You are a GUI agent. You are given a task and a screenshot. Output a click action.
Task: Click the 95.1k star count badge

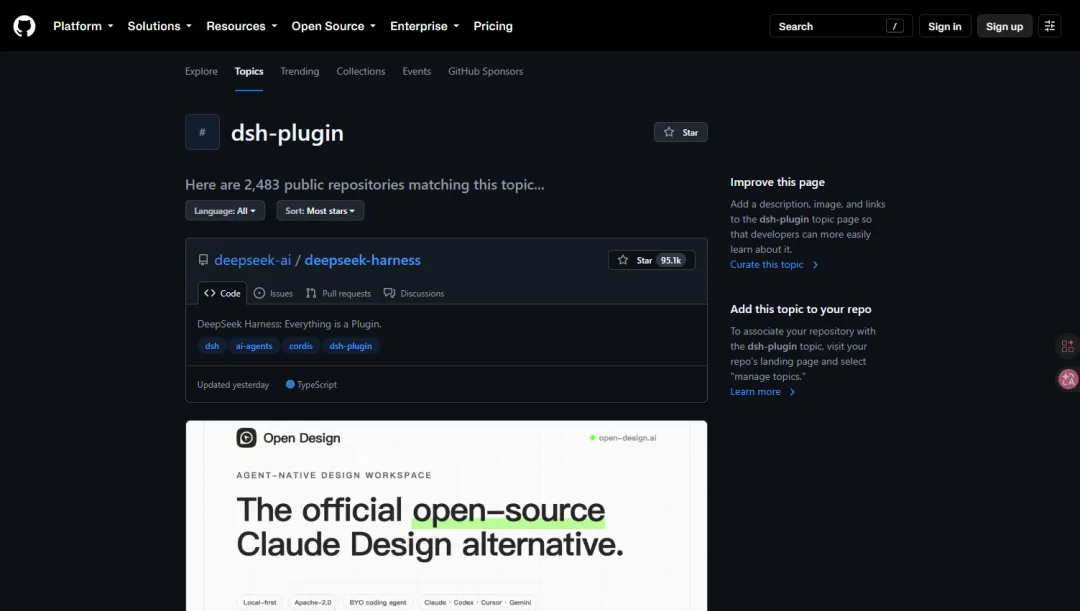(x=672, y=260)
